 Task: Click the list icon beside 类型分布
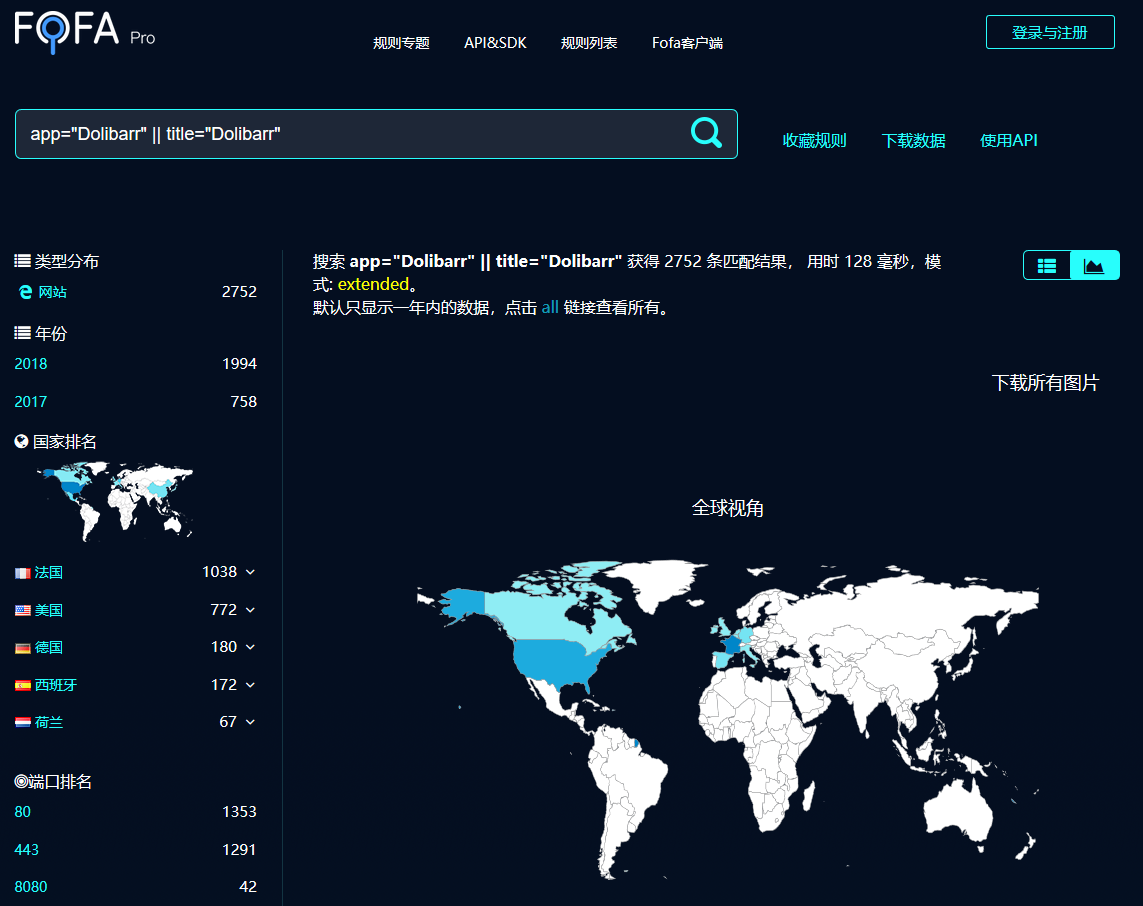click(x=23, y=261)
